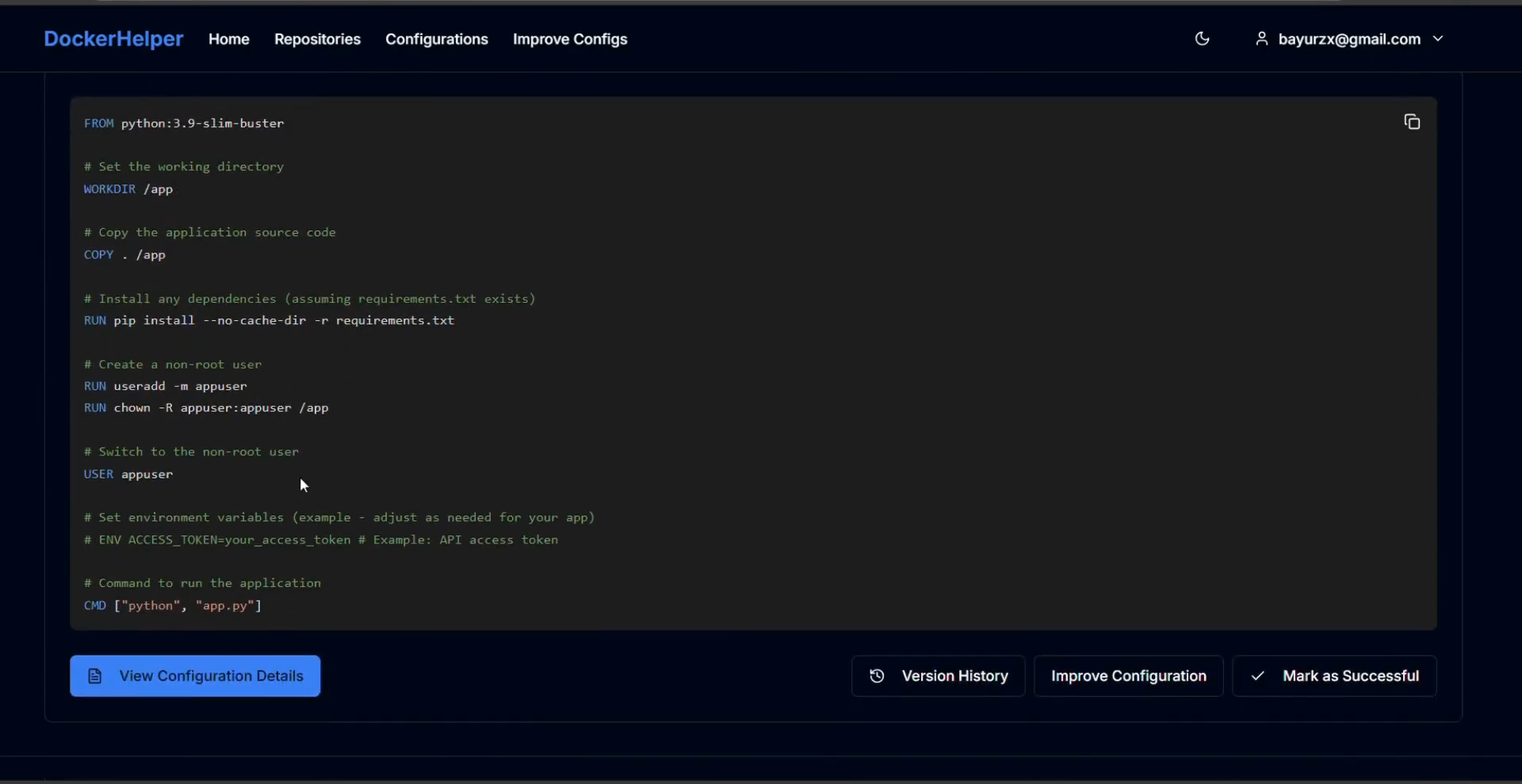Toggle dark mode with the moon icon
Image resolution: width=1522 pixels, height=784 pixels.
[1202, 39]
